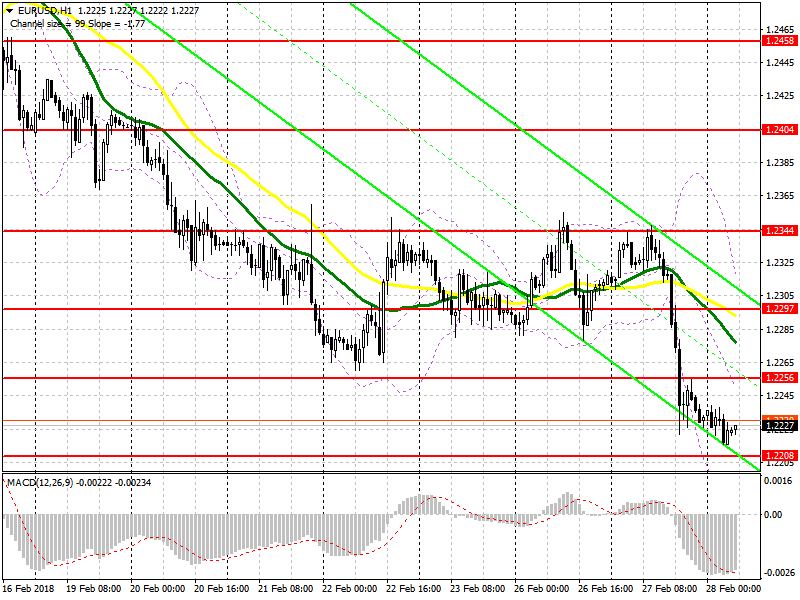Click the -0.0026 MACD scale value
Screen dimensions: 800x600
click(x=778, y=573)
